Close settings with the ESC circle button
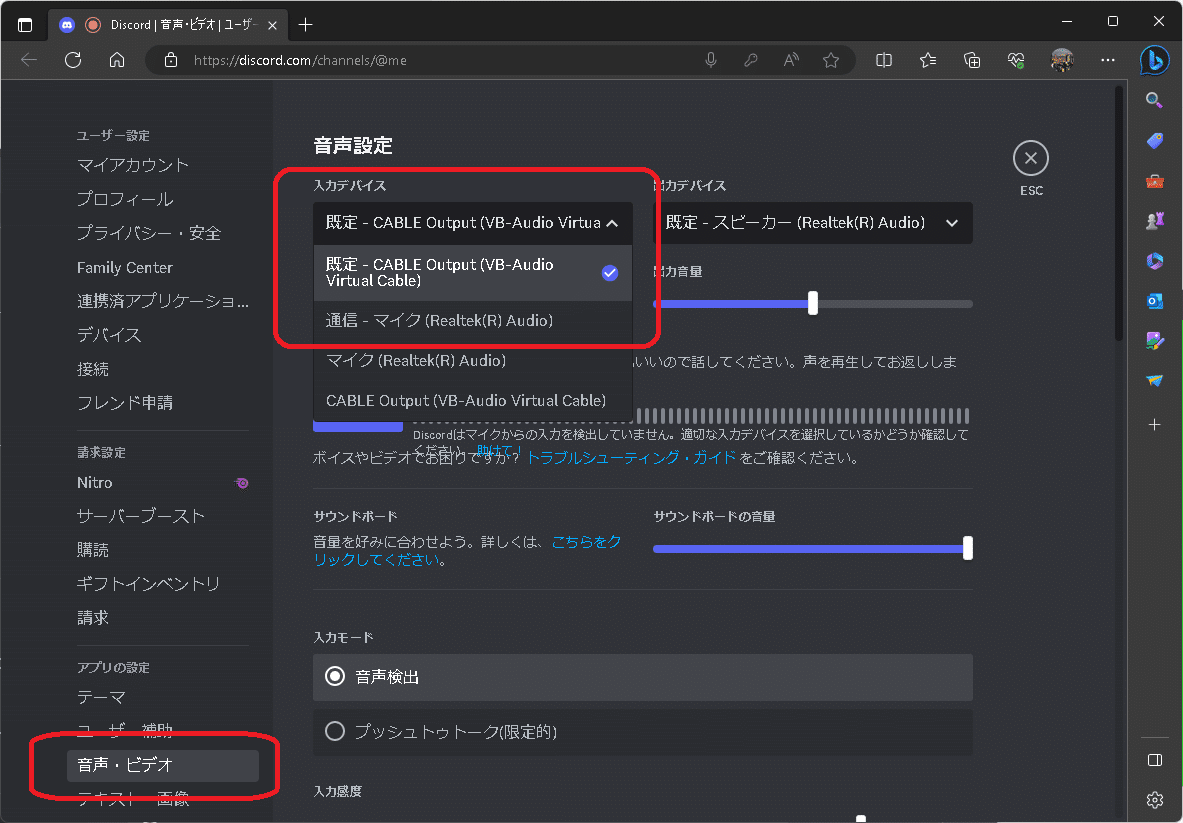The height and width of the screenshot is (823, 1183). coord(1031,158)
